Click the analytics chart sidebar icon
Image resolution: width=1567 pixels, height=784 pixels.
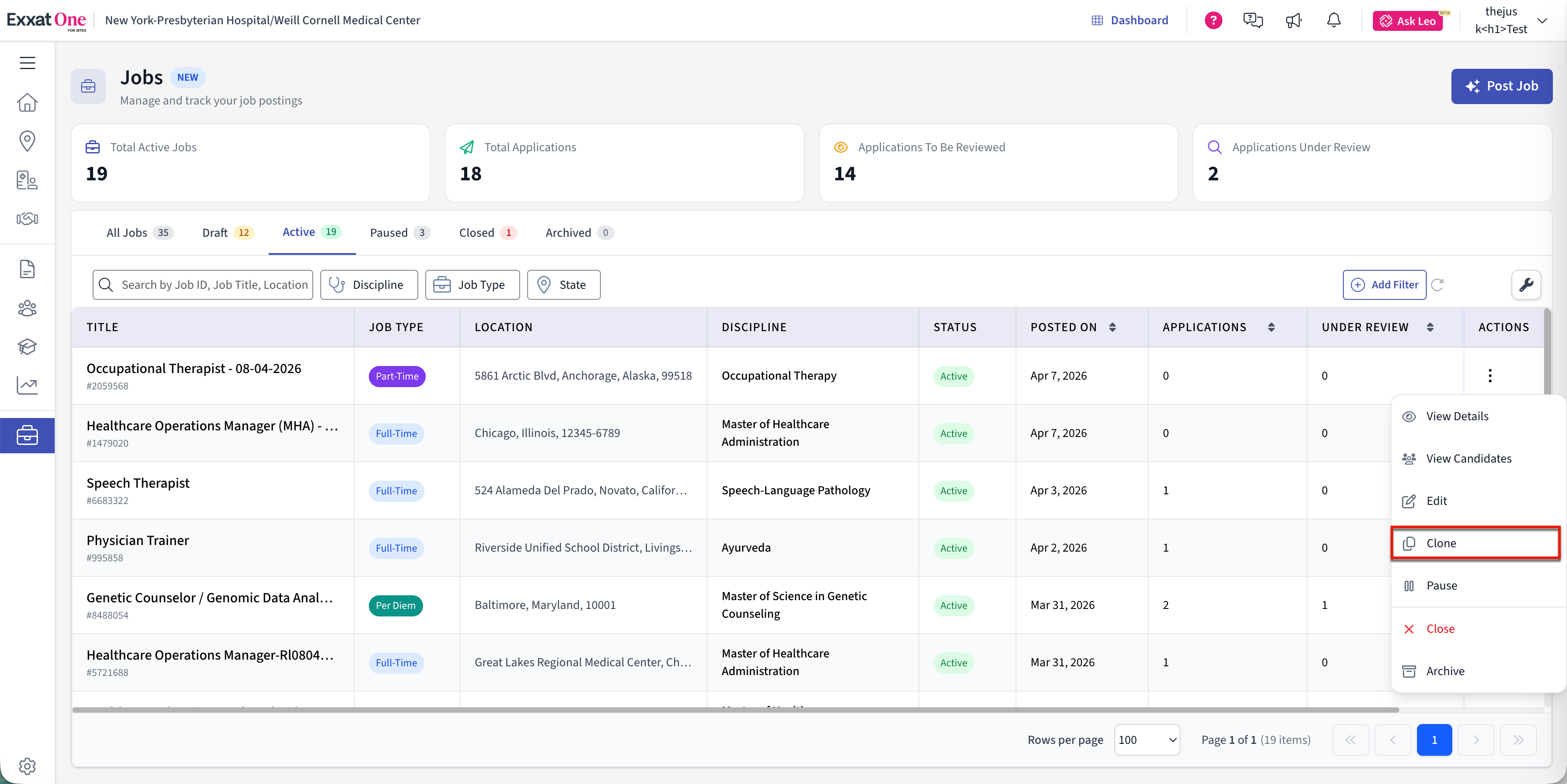coord(27,385)
